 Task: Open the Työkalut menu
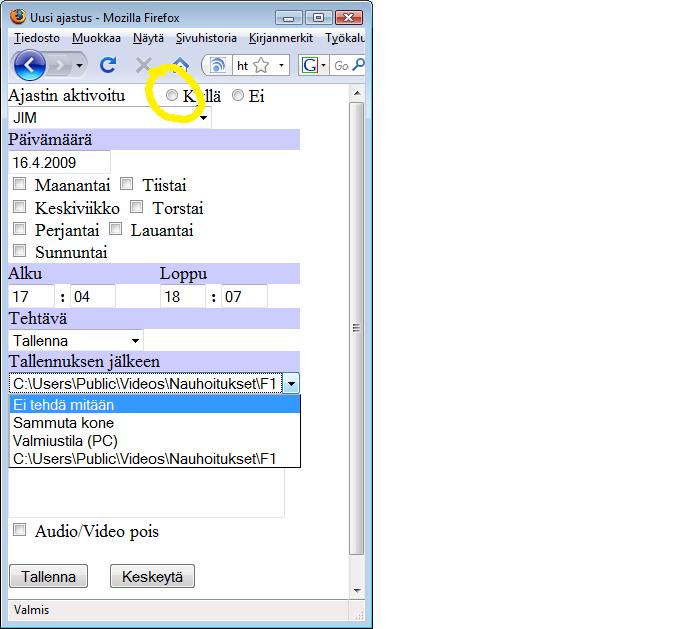(345, 38)
